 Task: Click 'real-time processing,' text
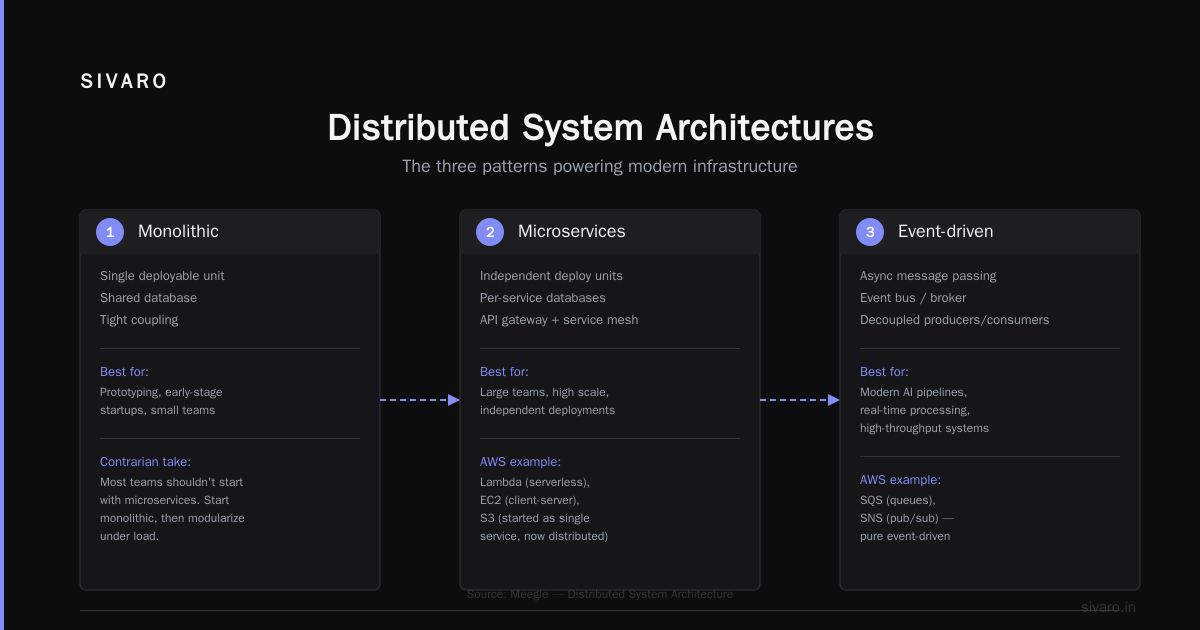915,410
